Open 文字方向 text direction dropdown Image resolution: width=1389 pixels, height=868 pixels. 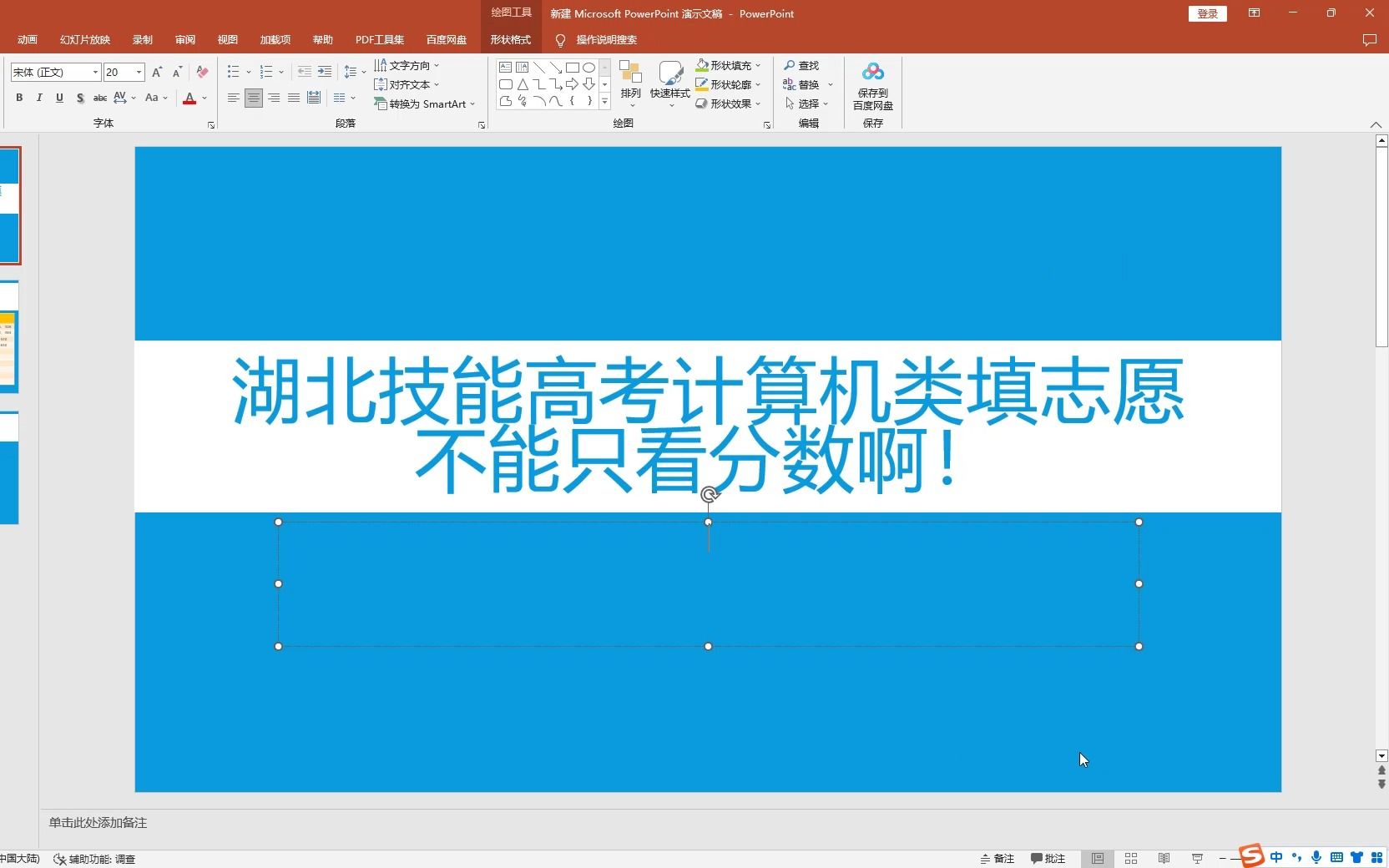(x=407, y=65)
